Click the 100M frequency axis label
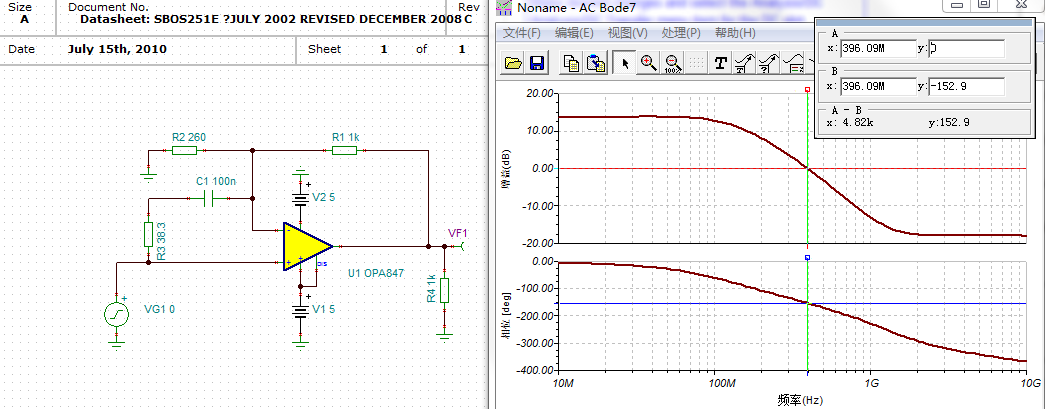 (721, 384)
